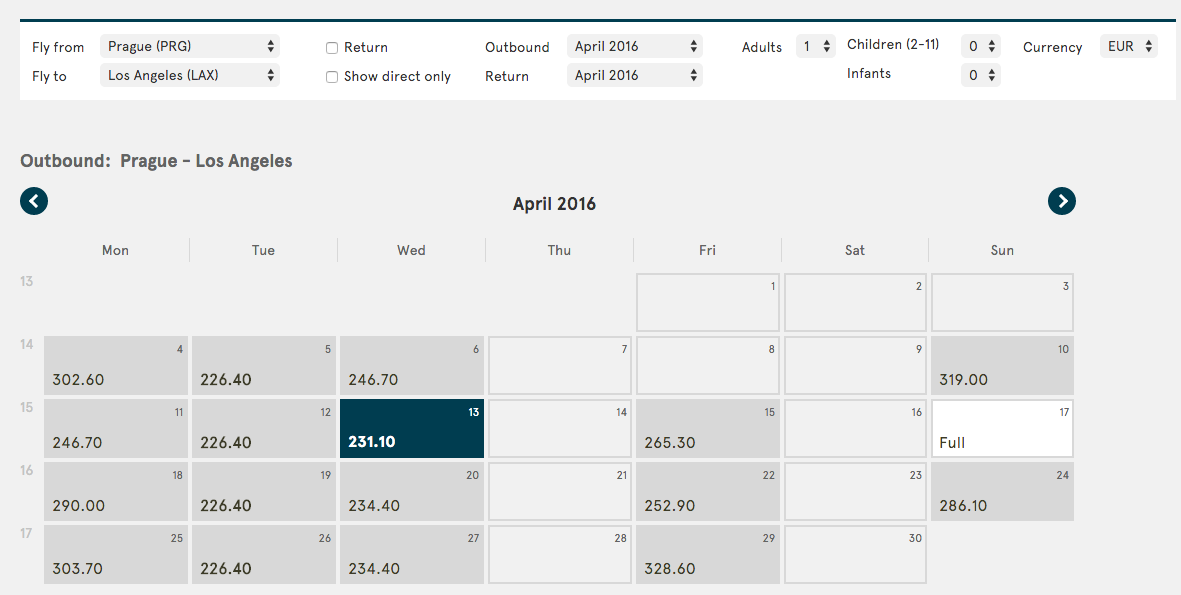Change the Children (2-11) count selector

pyautogui.click(x=981, y=46)
